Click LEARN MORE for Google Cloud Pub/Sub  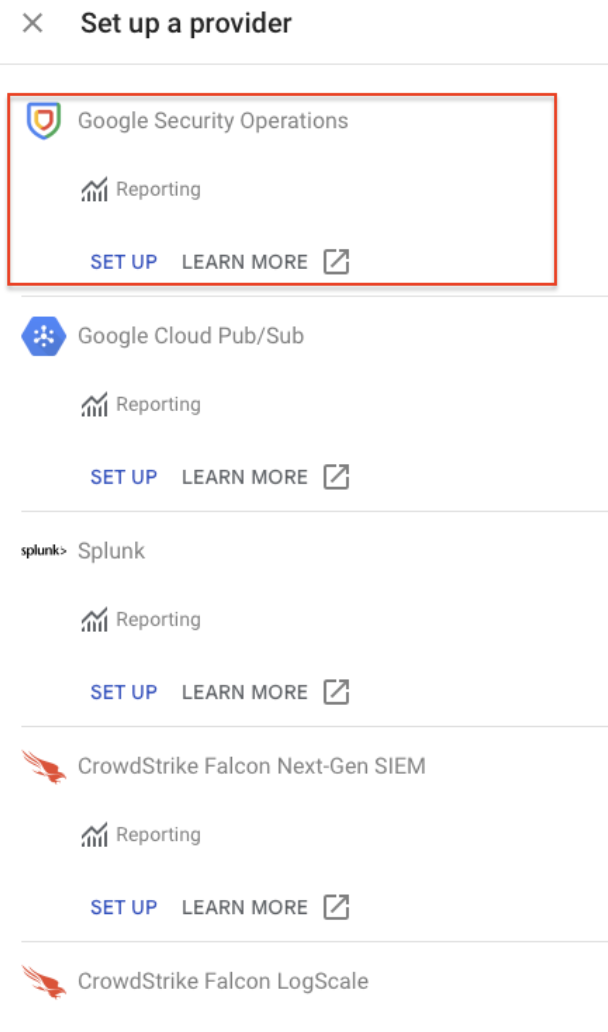(244, 476)
